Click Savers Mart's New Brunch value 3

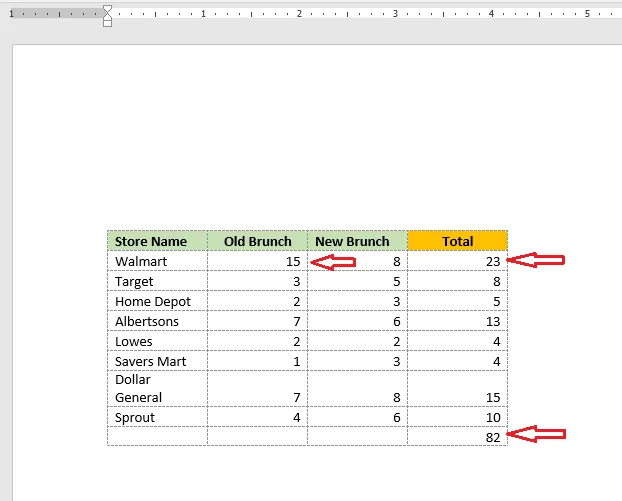tap(397, 361)
